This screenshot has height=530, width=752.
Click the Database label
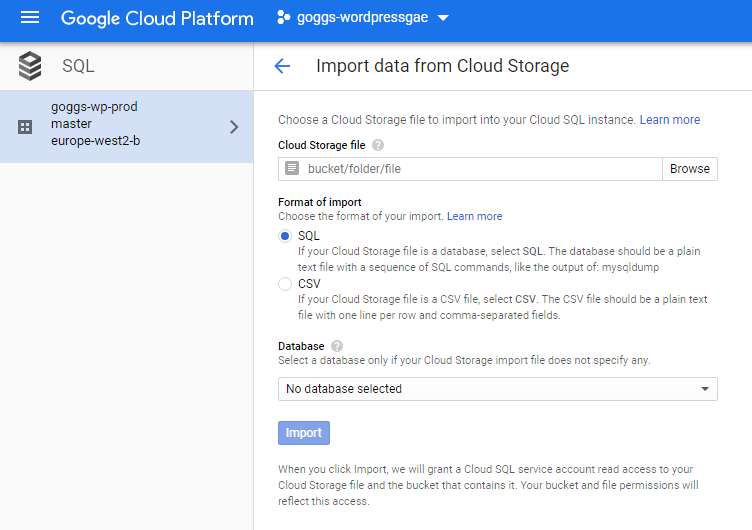301,346
